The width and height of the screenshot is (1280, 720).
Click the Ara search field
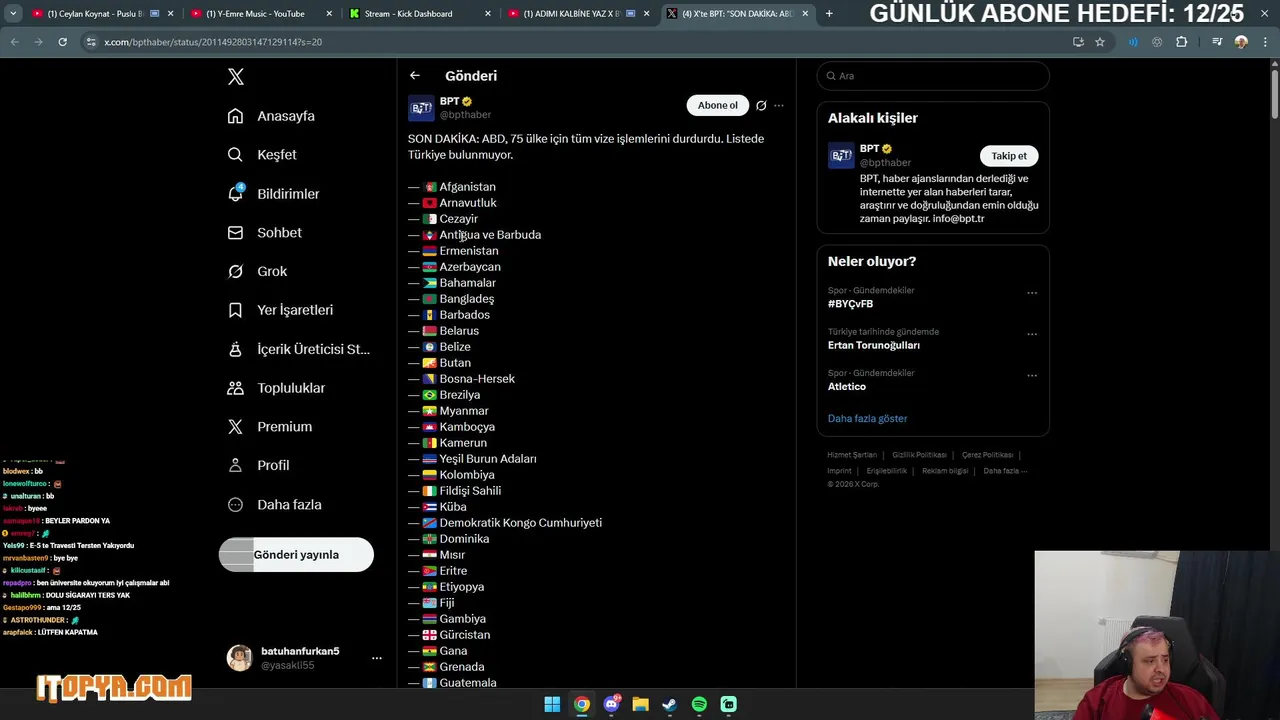[x=933, y=76]
